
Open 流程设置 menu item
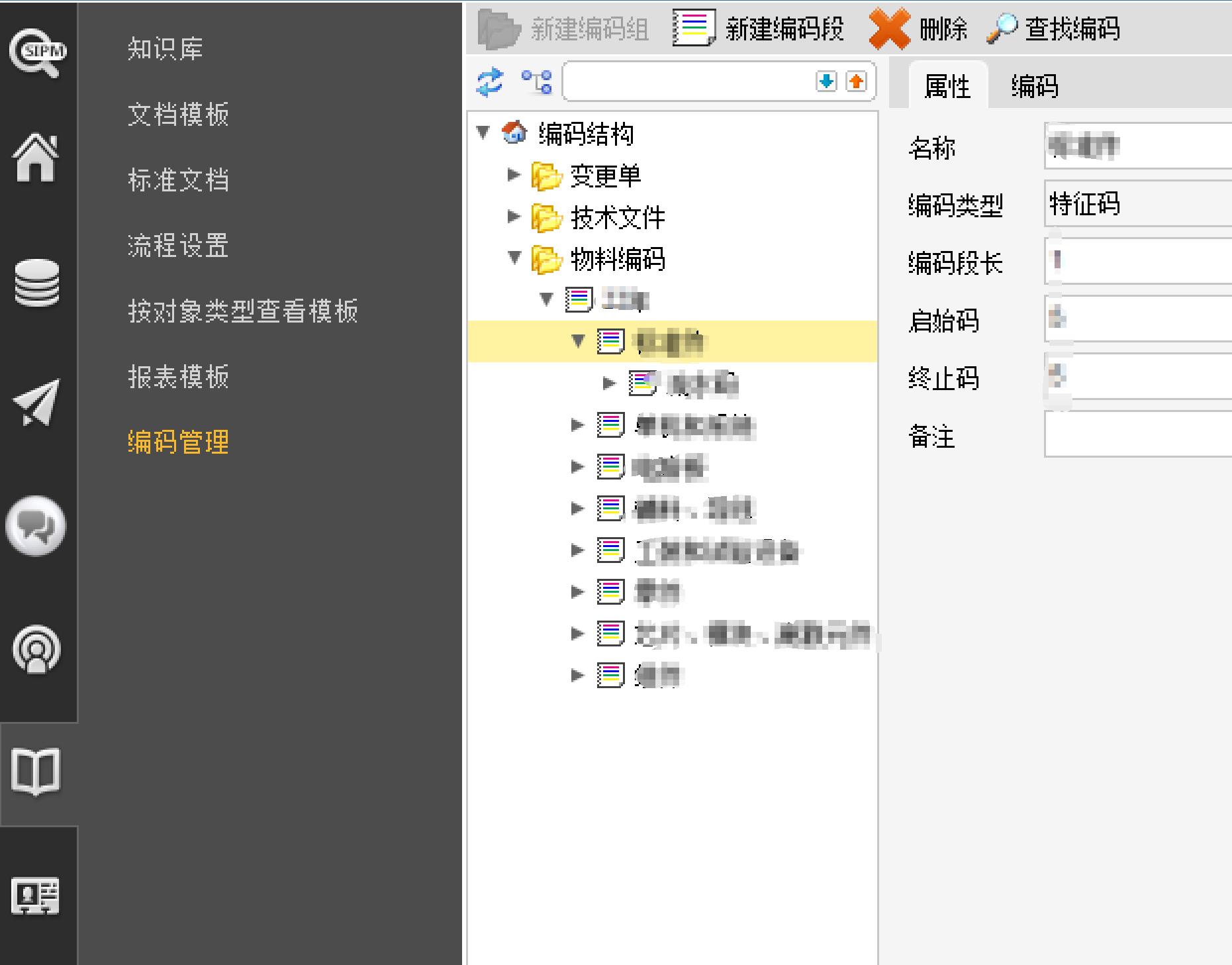pos(178,246)
